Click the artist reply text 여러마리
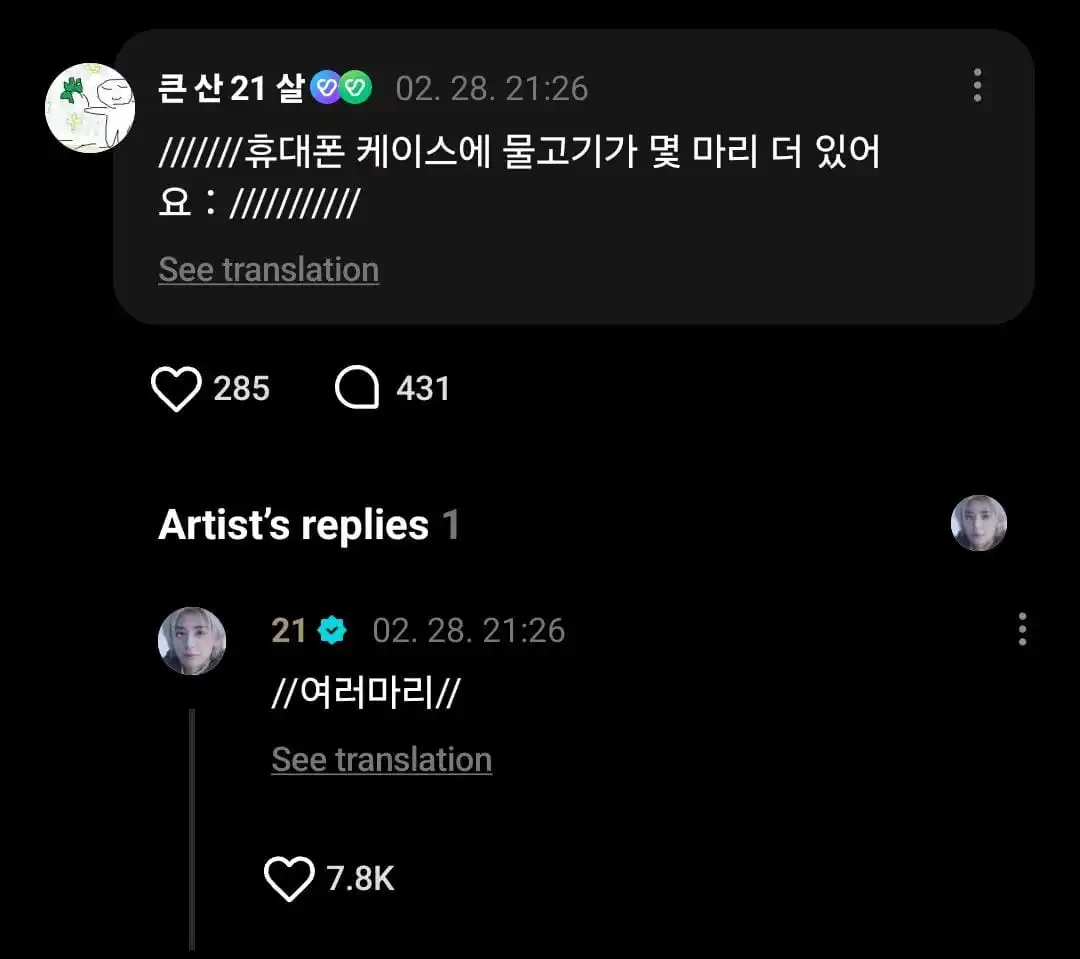The width and height of the screenshot is (1080, 959). [x=365, y=694]
